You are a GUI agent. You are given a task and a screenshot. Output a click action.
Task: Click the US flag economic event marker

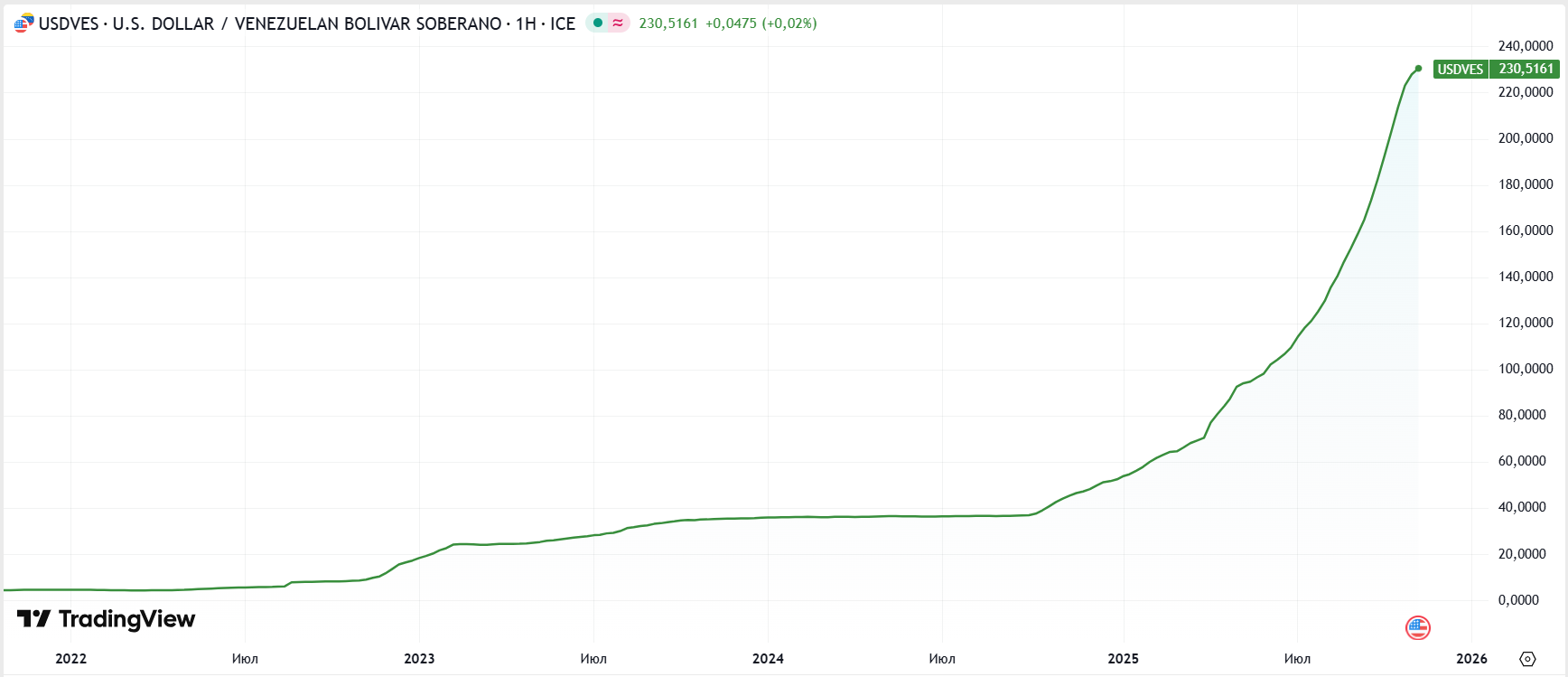pyautogui.click(x=1418, y=627)
